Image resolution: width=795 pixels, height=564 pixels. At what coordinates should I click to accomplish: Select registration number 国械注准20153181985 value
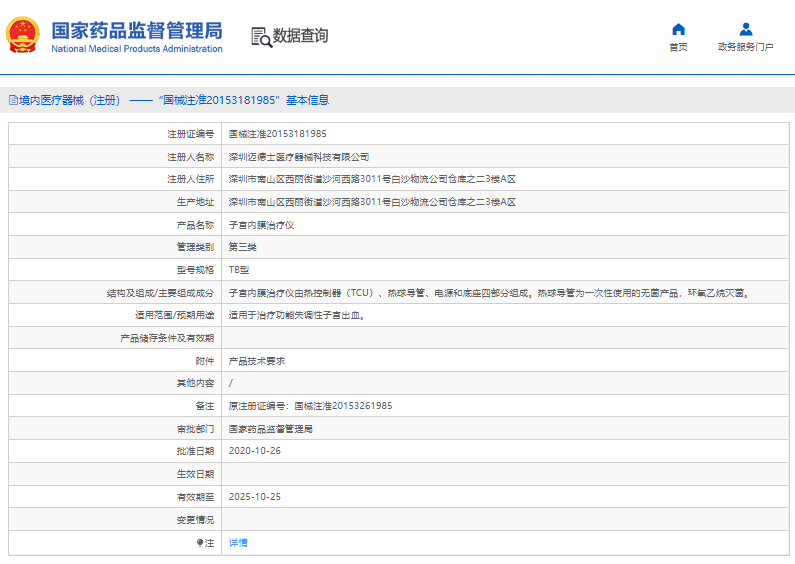coord(277,134)
